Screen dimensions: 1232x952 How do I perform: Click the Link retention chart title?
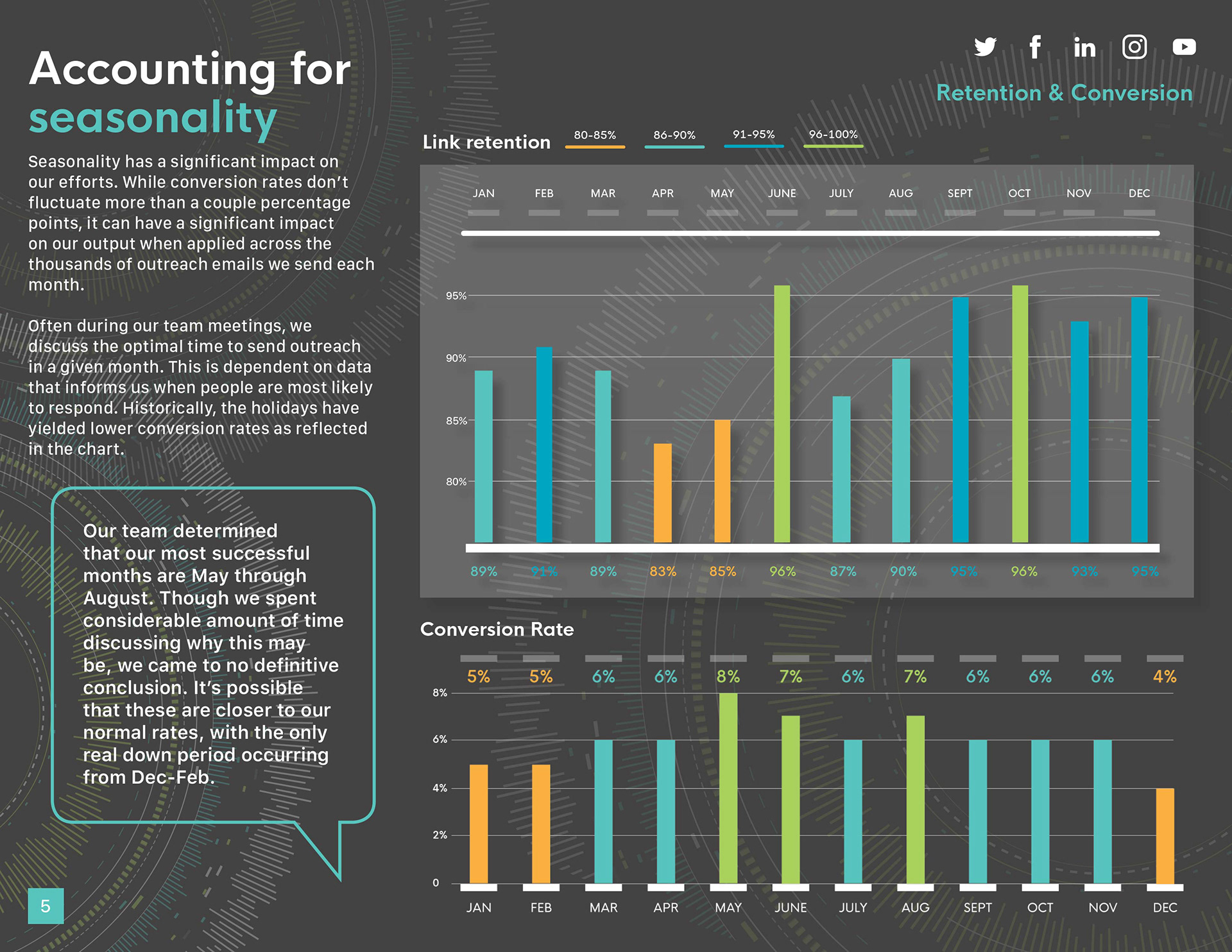click(486, 142)
